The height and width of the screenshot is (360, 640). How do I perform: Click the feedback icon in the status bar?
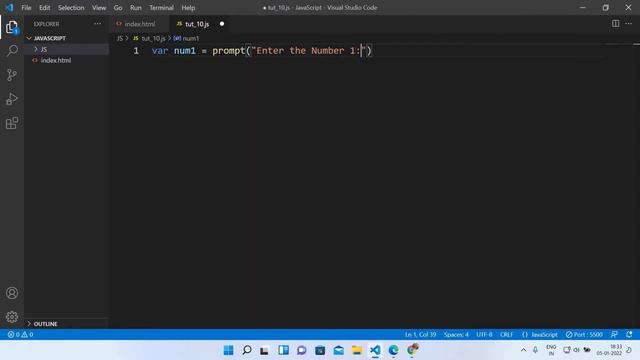614,334
